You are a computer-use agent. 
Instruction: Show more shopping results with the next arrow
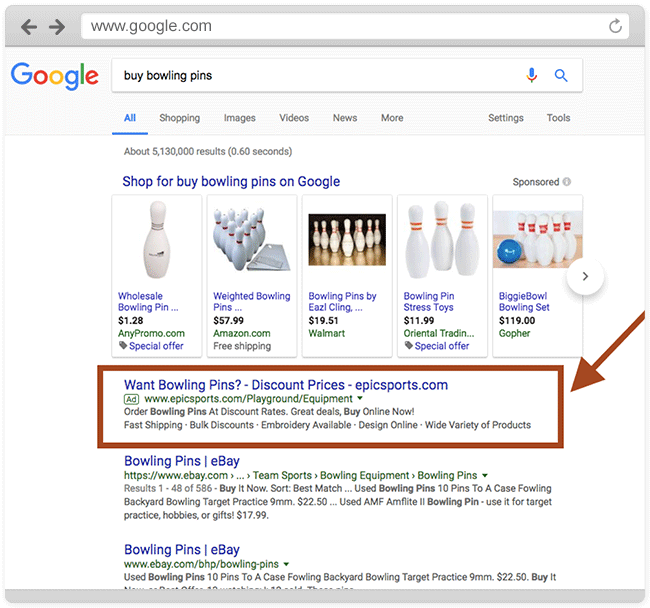585,276
